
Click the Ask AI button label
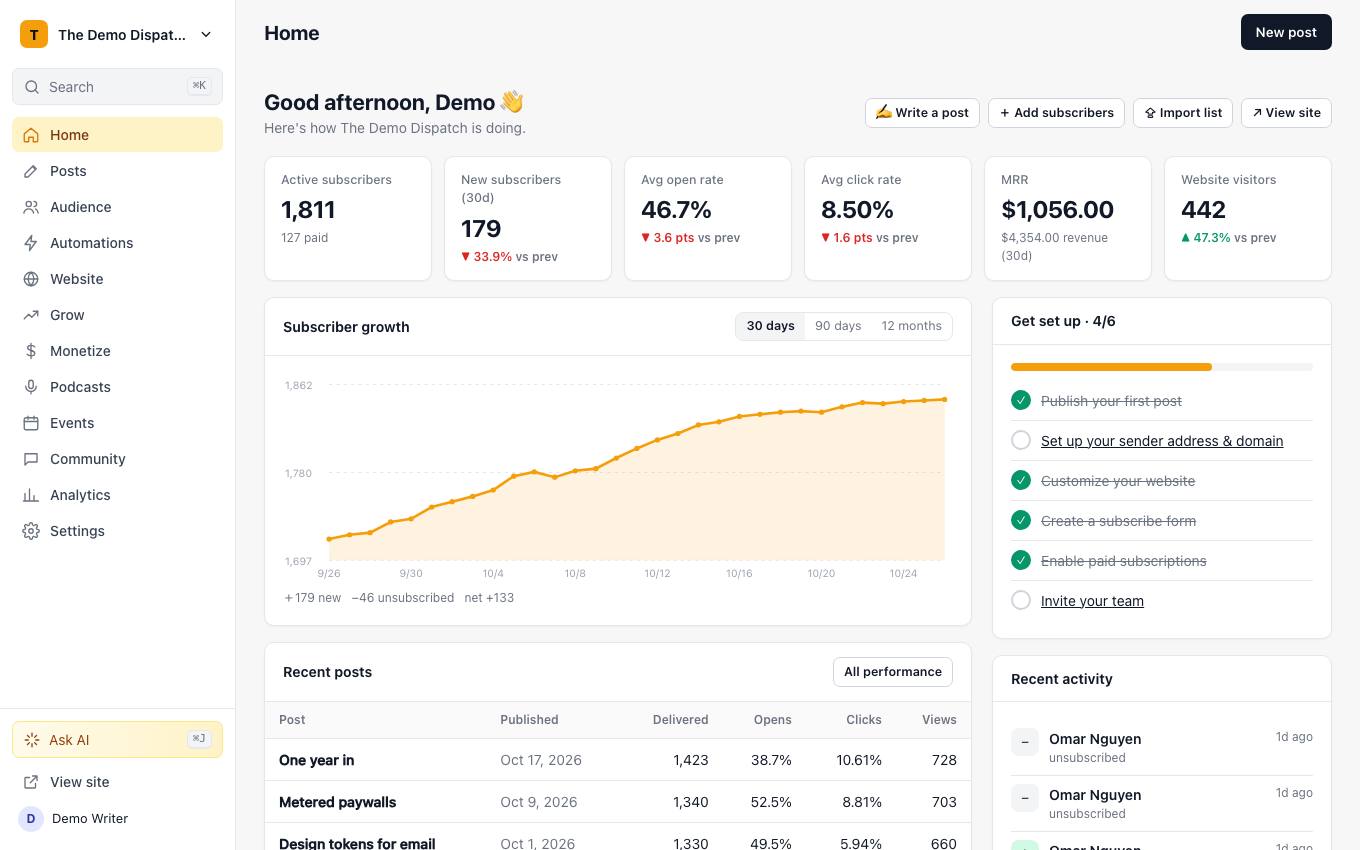[69, 740]
